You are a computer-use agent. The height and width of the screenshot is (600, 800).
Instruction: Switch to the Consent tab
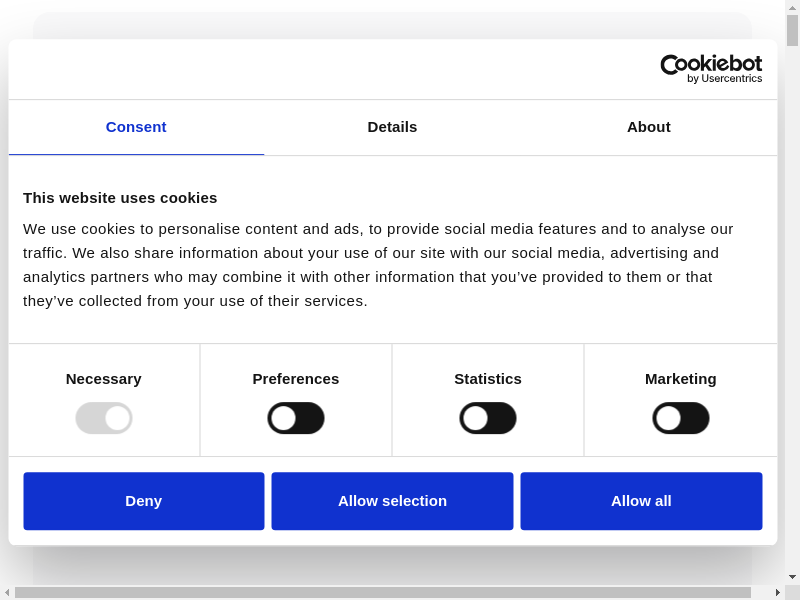tap(136, 127)
